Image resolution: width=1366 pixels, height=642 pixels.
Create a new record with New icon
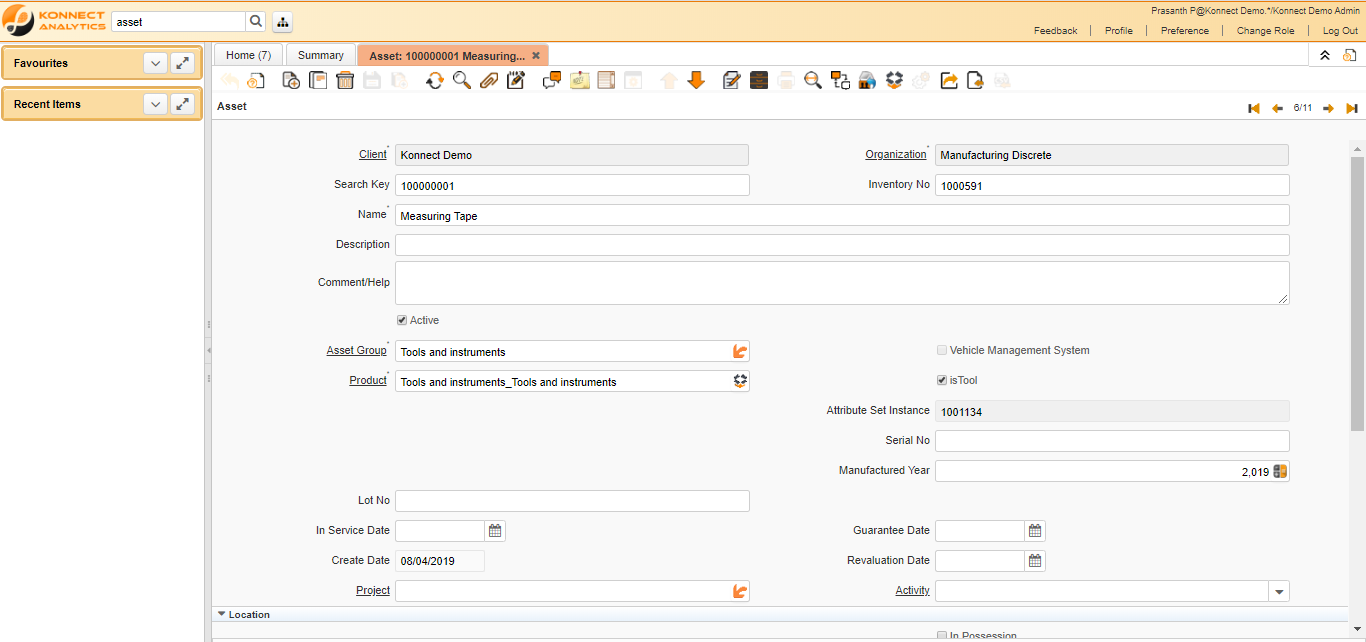point(291,80)
